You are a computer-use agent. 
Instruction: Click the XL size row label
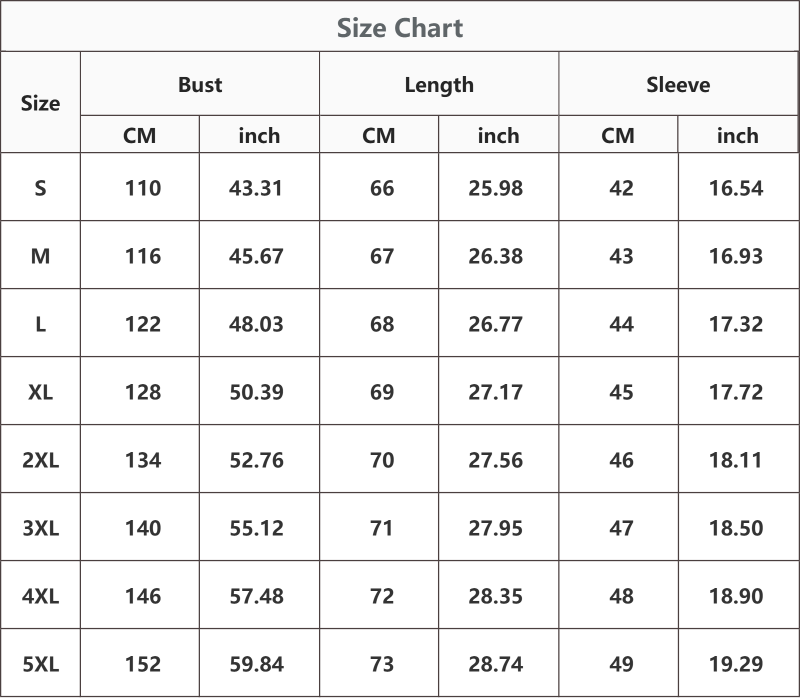[x=40, y=392]
